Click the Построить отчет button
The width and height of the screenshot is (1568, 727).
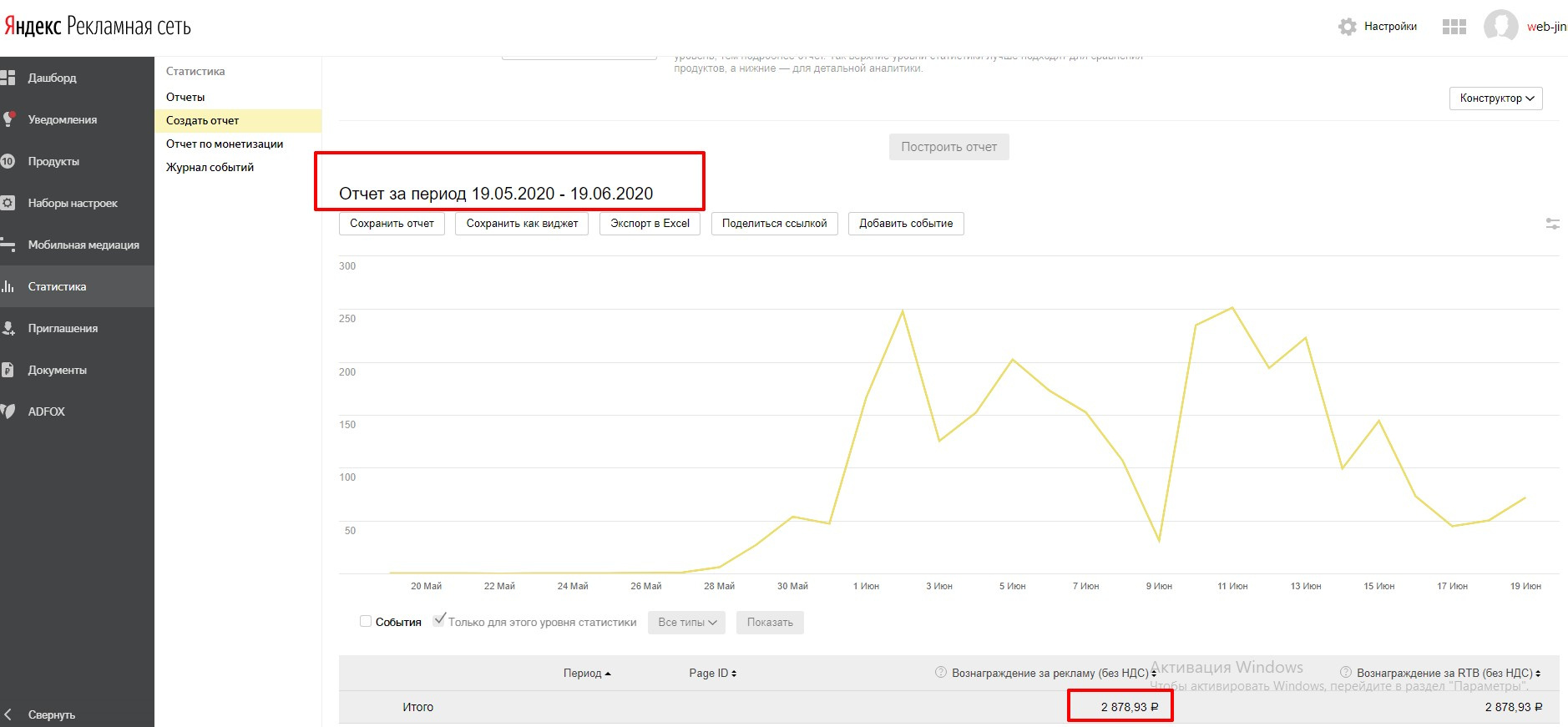click(x=948, y=147)
